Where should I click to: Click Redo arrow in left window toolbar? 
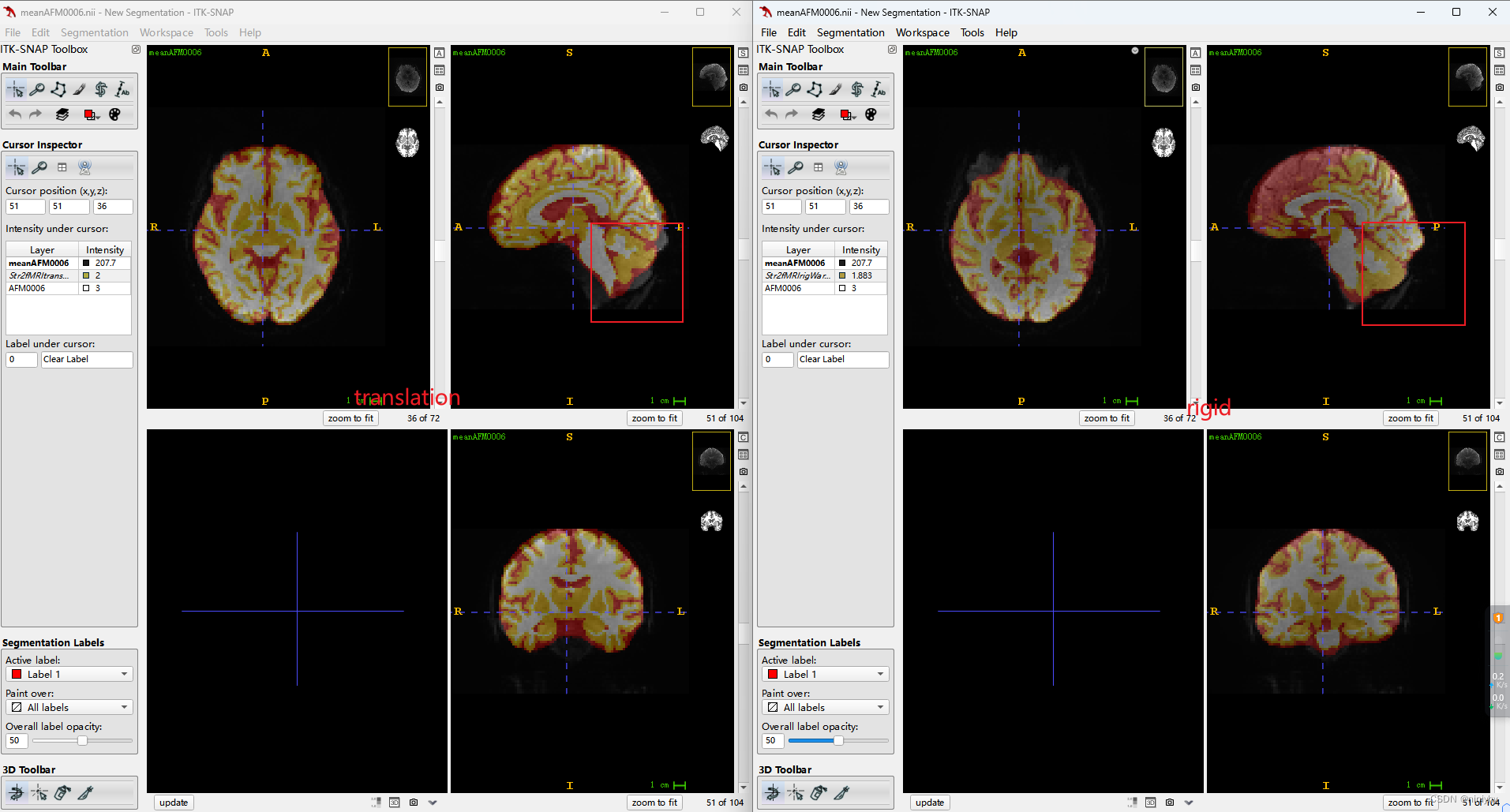coord(36,114)
